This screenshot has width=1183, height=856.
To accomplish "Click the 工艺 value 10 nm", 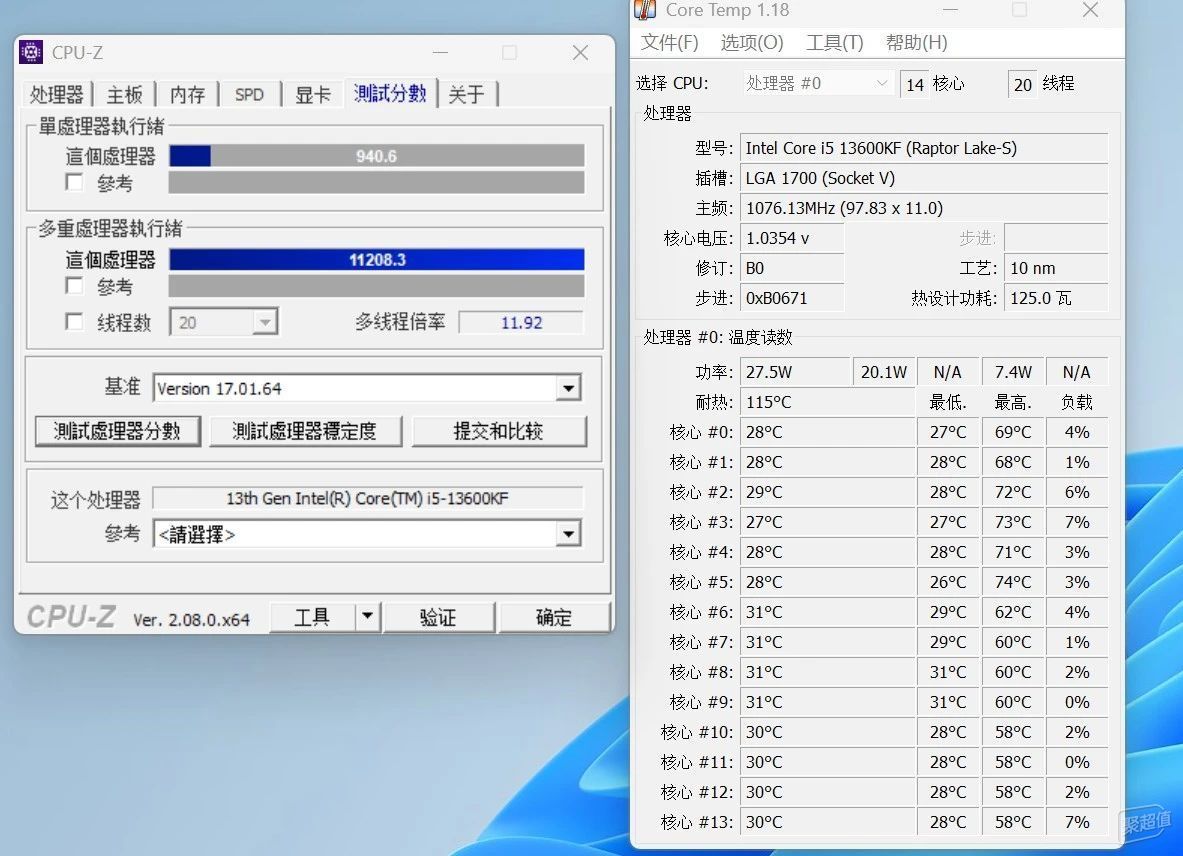I will [1055, 268].
